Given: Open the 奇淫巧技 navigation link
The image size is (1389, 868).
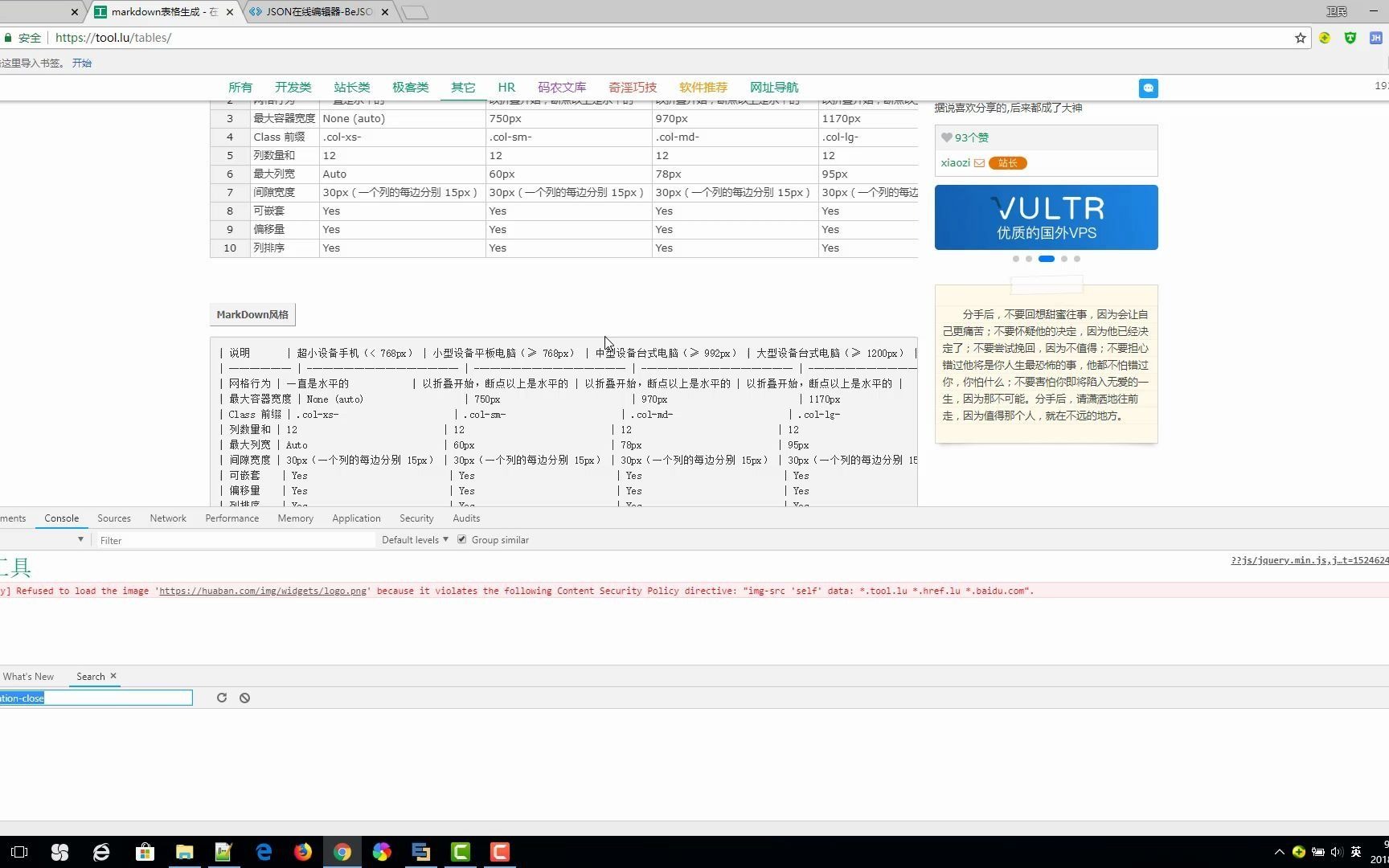Looking at the screenshot, I should [x=633, y=88].
